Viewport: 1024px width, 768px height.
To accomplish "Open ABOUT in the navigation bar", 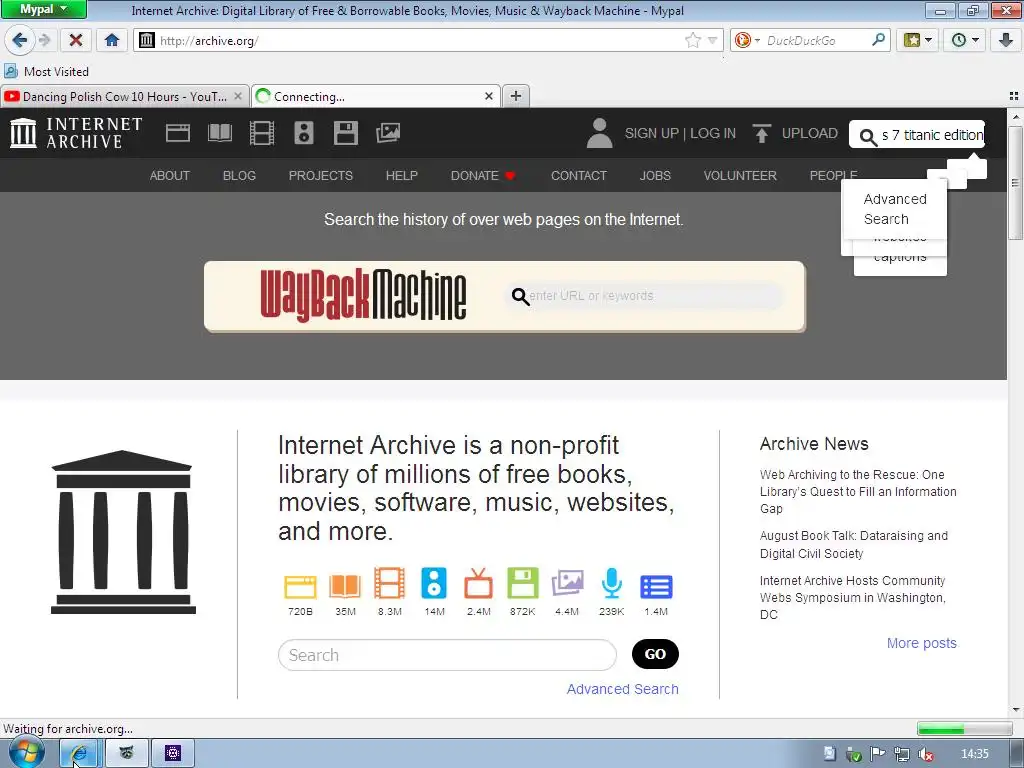I will click(170, 176).
